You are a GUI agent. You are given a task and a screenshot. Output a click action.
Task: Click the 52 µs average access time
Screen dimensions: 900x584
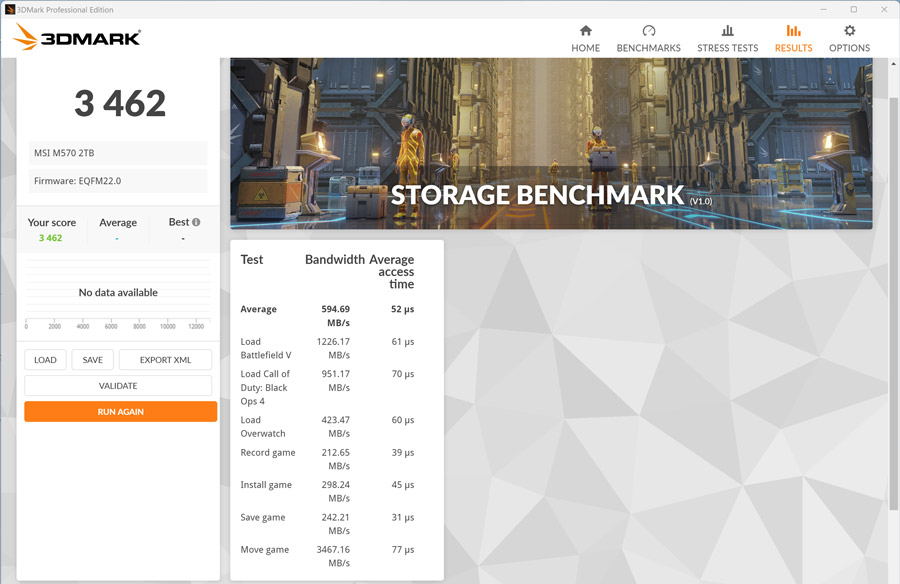click(402, 309)
